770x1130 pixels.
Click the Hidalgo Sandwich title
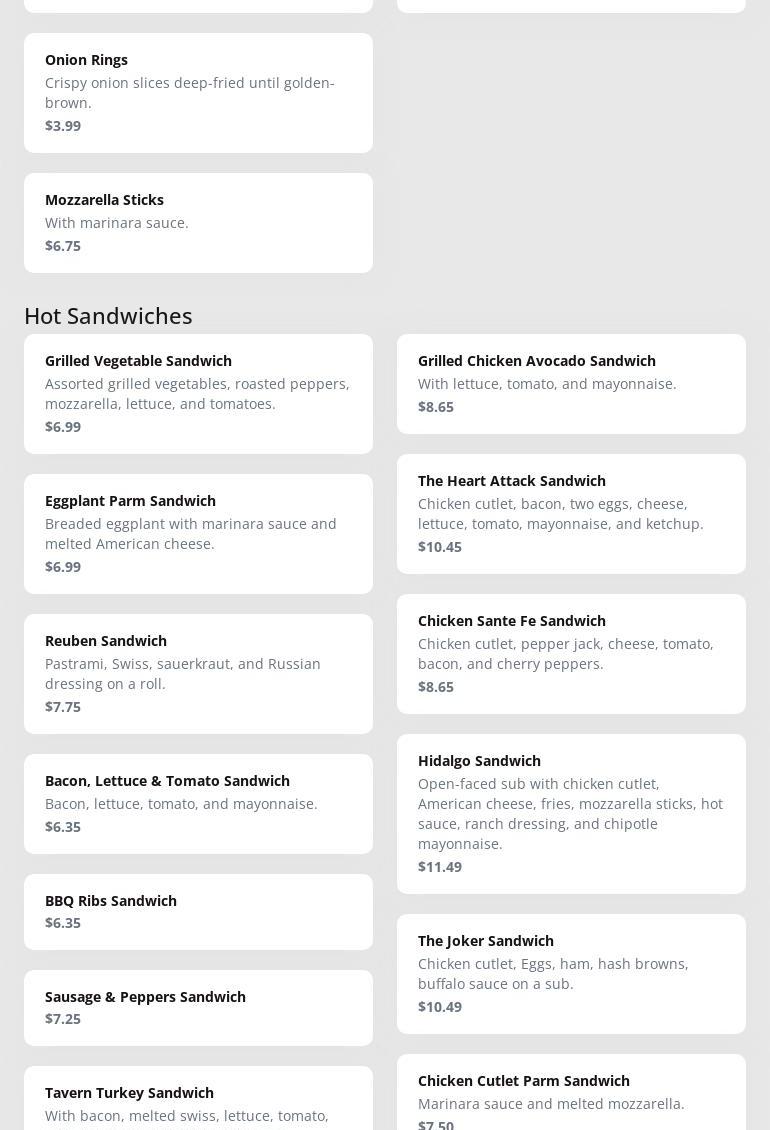pos(479,761)
